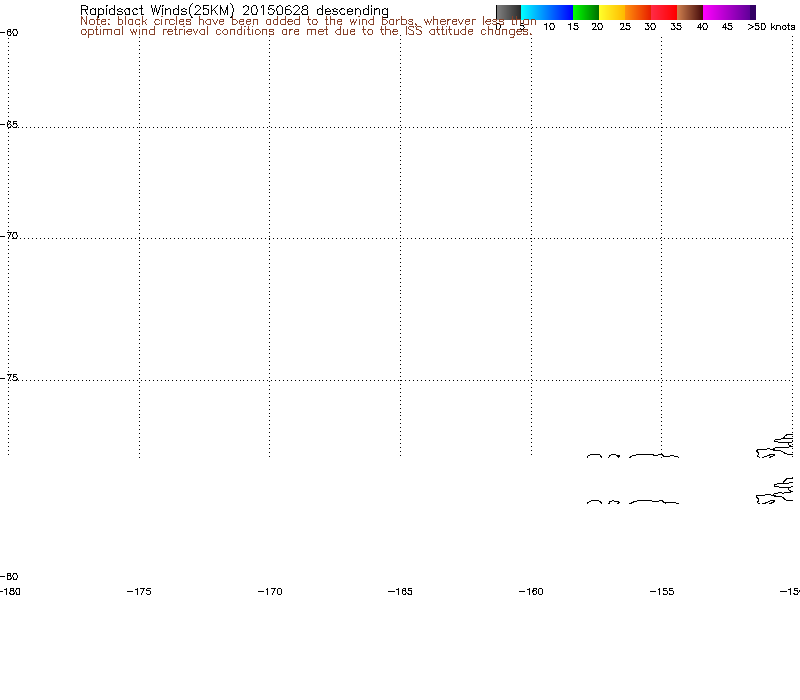800x700 pixels.
Task: Pick the red segment of the colorbar
Action: click(x=664, y=12)
